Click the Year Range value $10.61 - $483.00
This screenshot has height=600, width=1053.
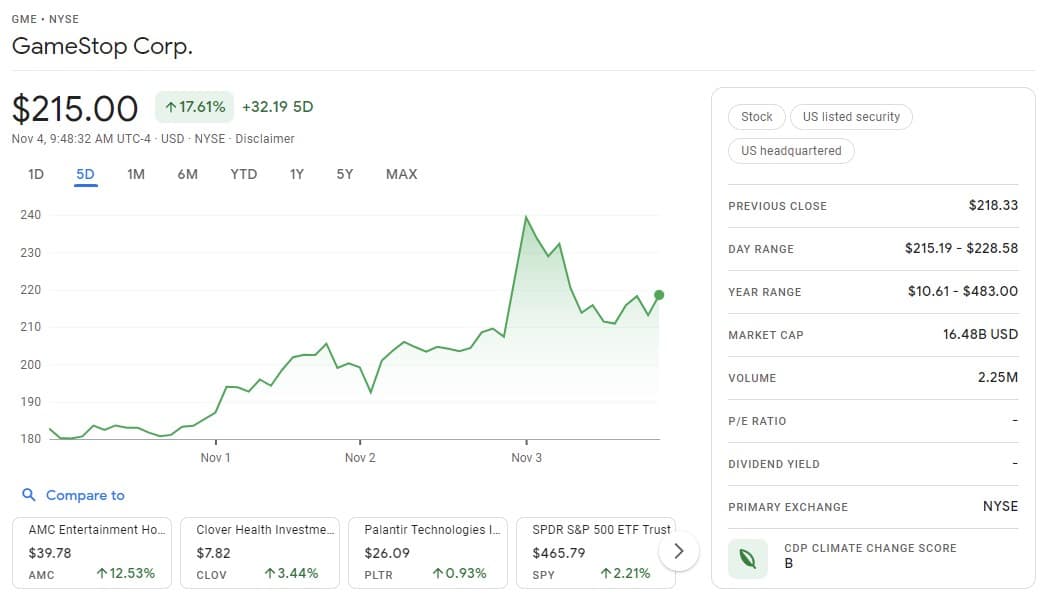coord(963,292)
